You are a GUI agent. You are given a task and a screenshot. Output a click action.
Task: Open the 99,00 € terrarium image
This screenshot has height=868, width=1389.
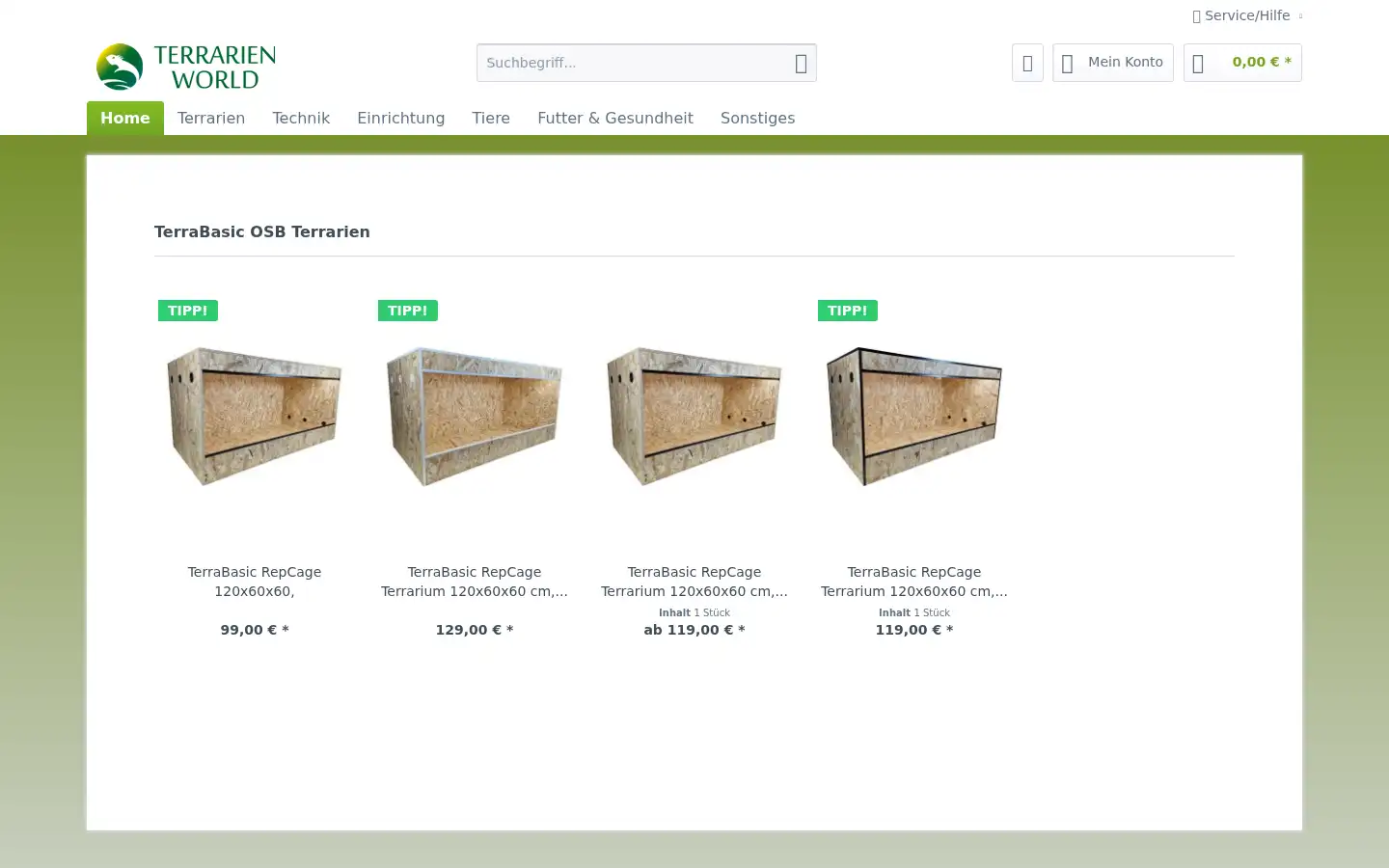pos(255,417)
